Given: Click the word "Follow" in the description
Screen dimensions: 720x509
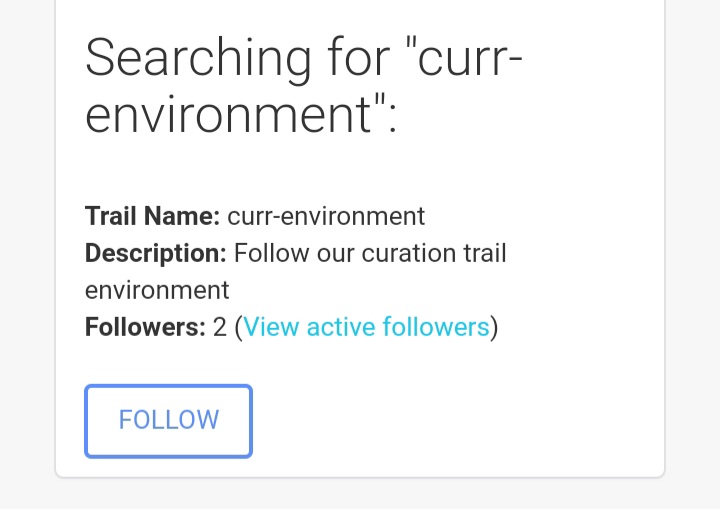Looking at the screenshot, I should pyautogui.click(x=271, y=253).
